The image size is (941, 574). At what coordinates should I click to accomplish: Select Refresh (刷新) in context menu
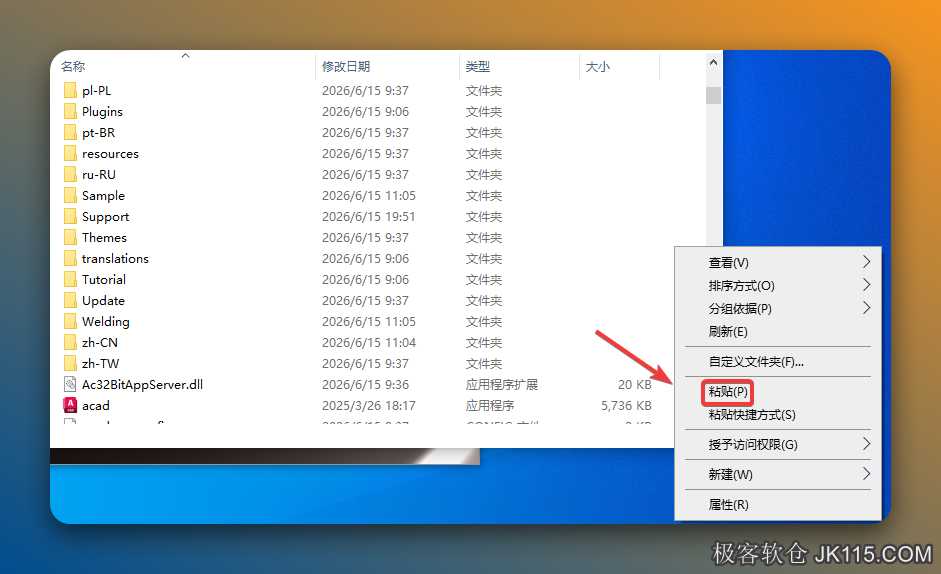(x=728, y=332)
